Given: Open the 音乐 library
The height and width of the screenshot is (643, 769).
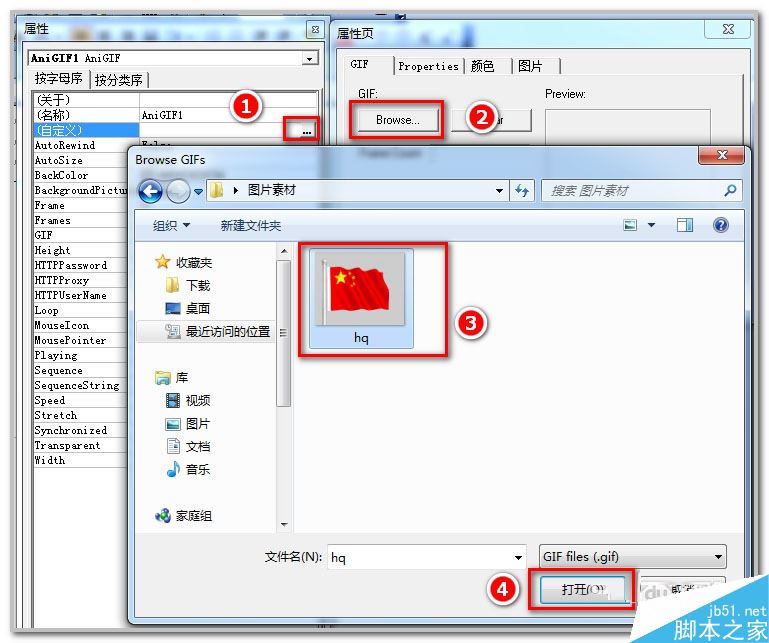Looking at the screenshot, I should pyautogui.click(x=188, y=469).
